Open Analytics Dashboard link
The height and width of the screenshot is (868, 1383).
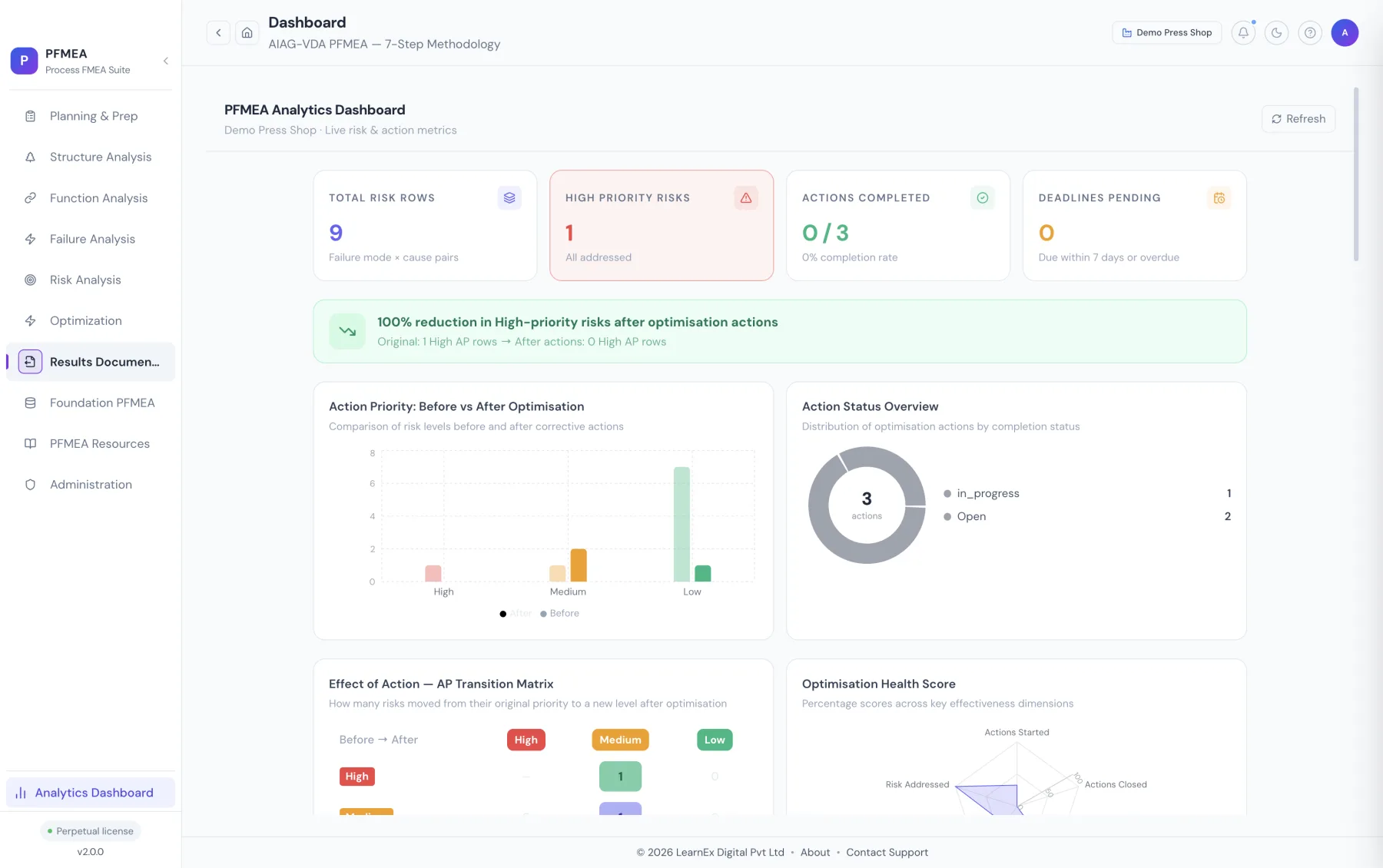91,793
